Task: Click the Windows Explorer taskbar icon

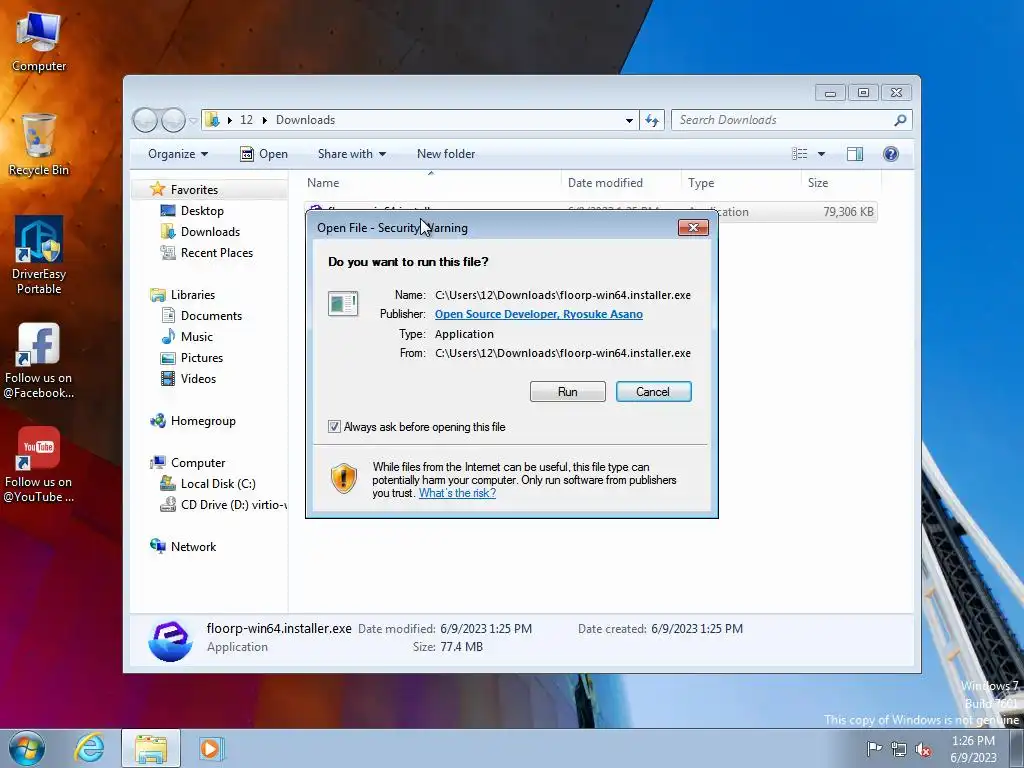Action: (x=151, y=748)
